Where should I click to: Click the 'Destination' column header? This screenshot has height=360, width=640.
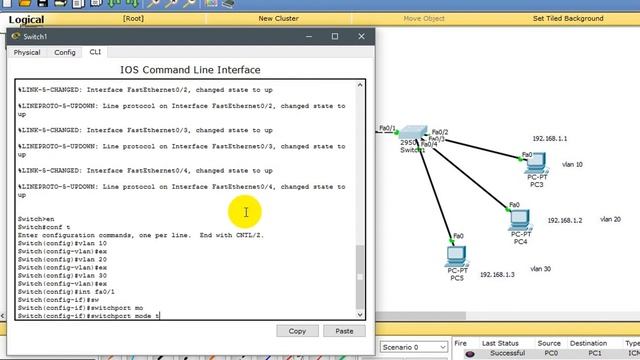point(588,343)
